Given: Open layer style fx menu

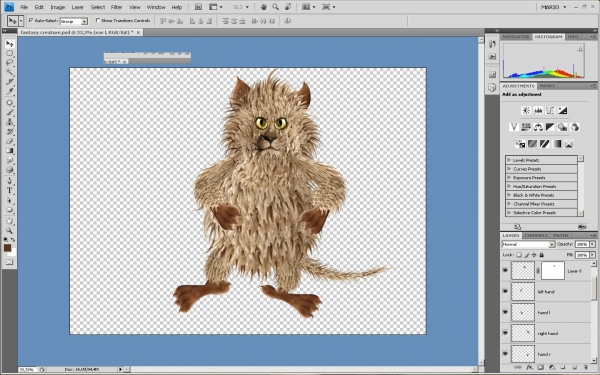Looking at the screenshot, I should click(x=529, y=367).
